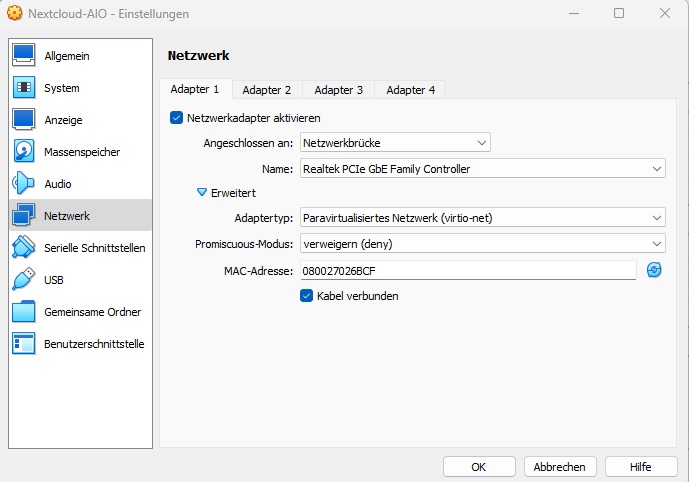
Task: Choose Allgemein label in the sidebar
Action: [67, 56]
